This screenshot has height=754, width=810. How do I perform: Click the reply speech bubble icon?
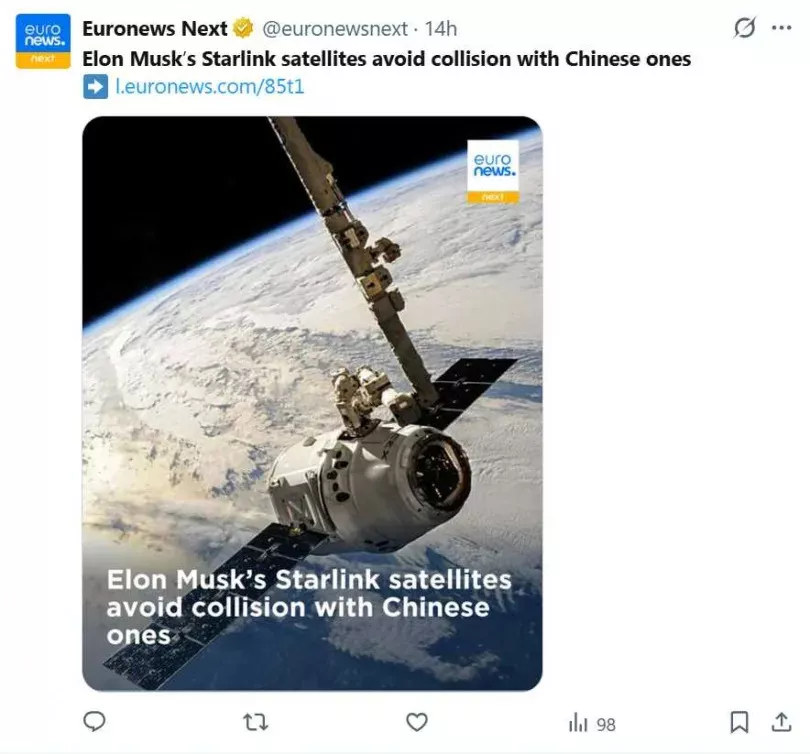(94, 721)
